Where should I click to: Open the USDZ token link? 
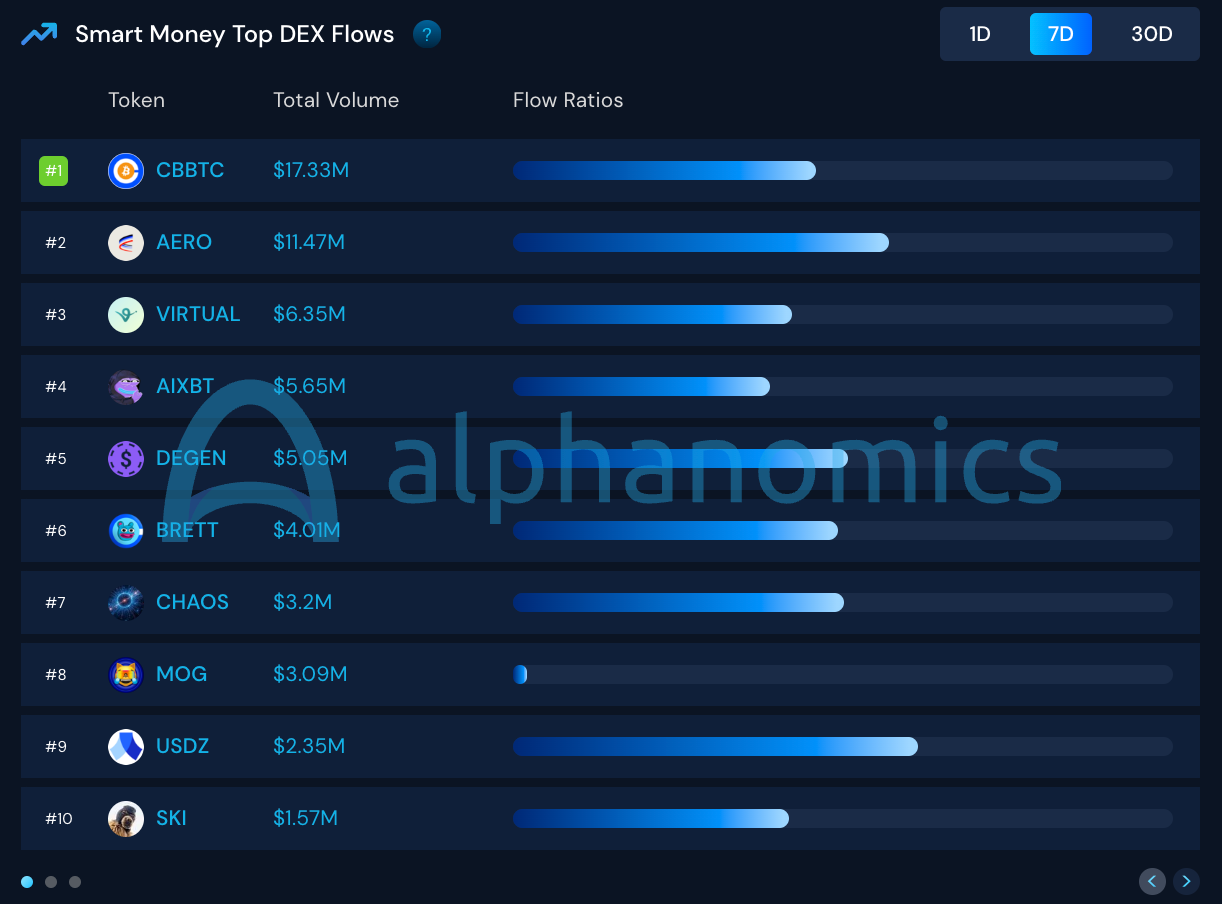182,747
